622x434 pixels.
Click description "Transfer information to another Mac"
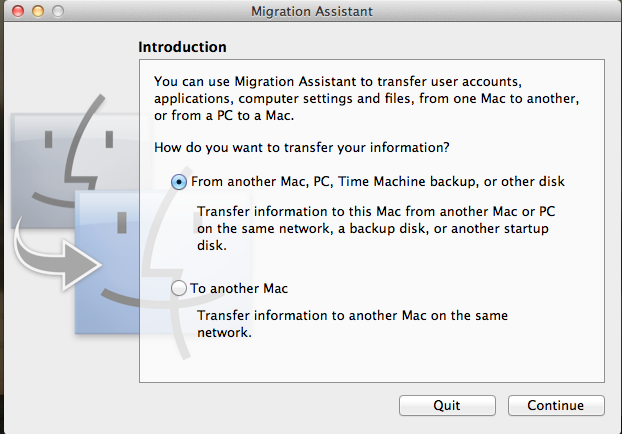352,324
